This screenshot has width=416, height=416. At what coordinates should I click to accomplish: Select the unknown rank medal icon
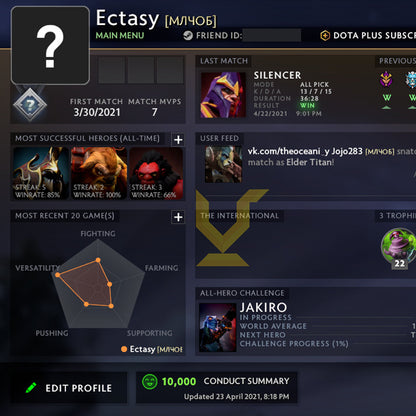[30, 105]
